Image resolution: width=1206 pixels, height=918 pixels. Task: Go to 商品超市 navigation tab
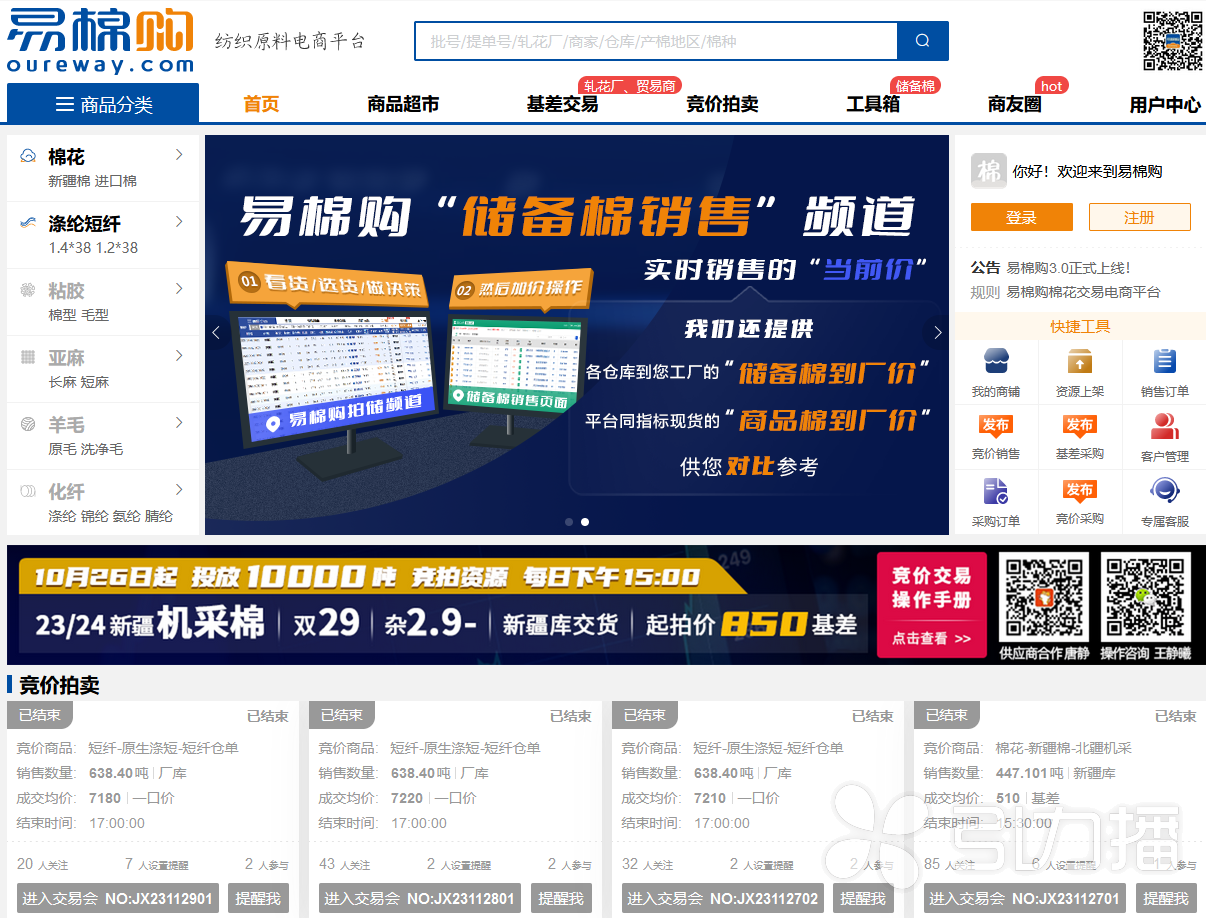point(403,104)
